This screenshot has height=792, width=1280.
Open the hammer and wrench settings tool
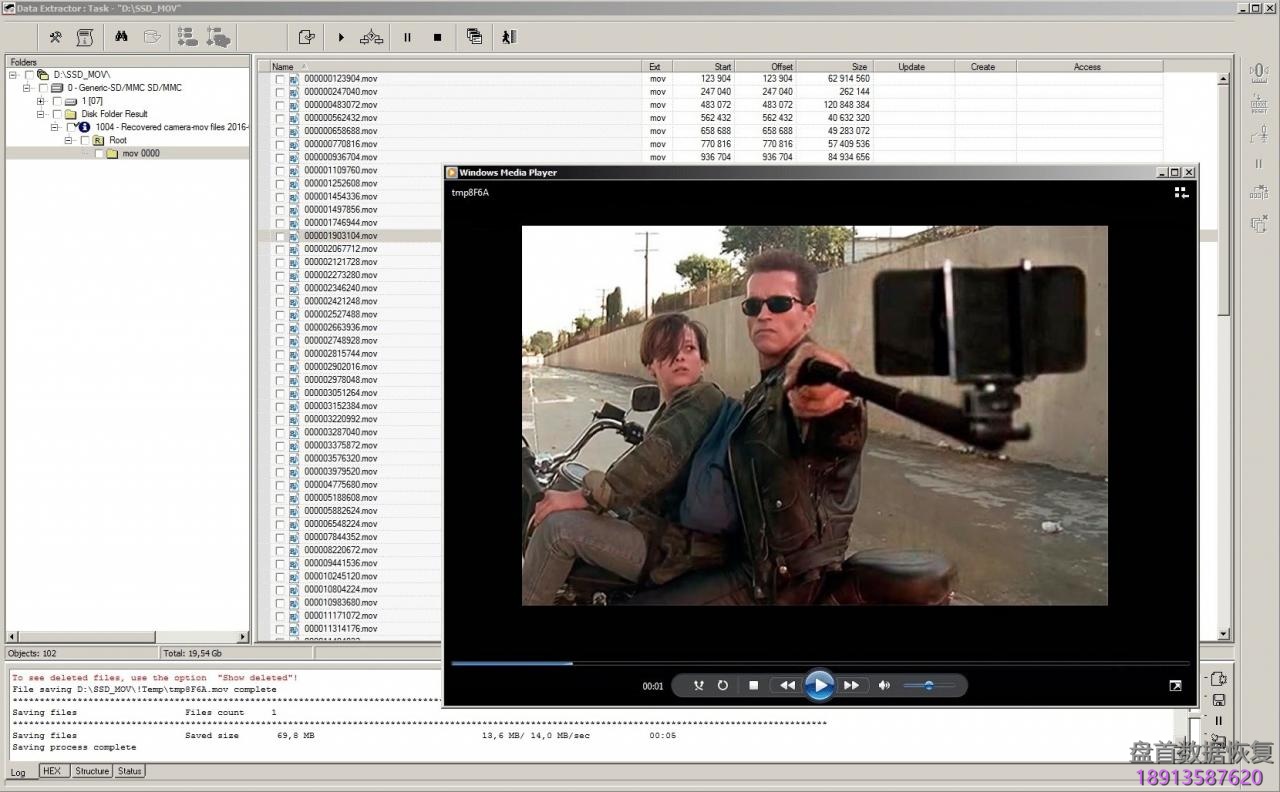point(56,37)
